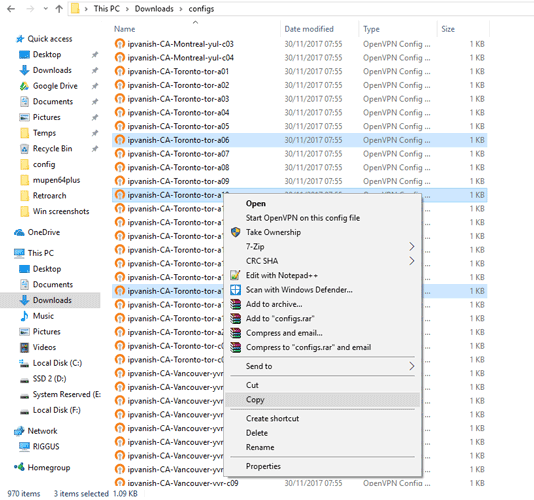Choose Delete in context menu
Viewport: 534px width, 500px height.
[257, 433]
